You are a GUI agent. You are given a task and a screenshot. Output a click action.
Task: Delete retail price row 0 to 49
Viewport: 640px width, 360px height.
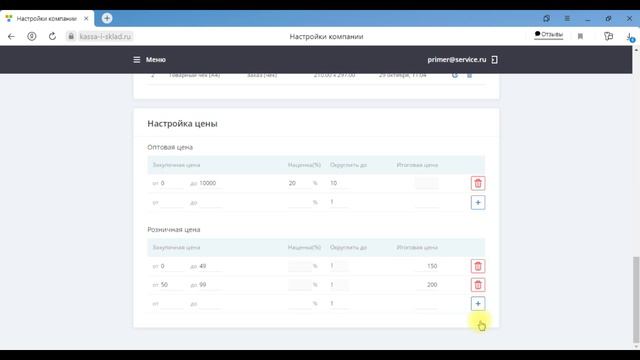[478, 266]
